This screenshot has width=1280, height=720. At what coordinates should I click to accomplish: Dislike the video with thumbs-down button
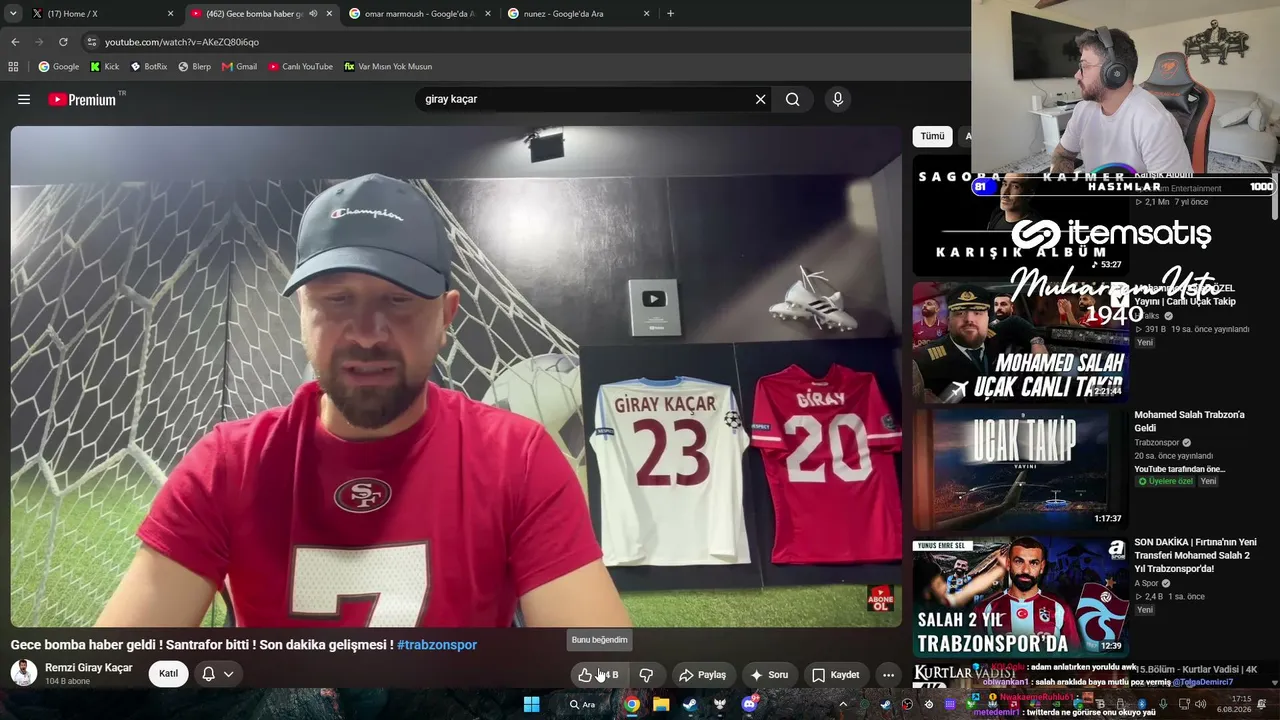(x=646, y=675)
